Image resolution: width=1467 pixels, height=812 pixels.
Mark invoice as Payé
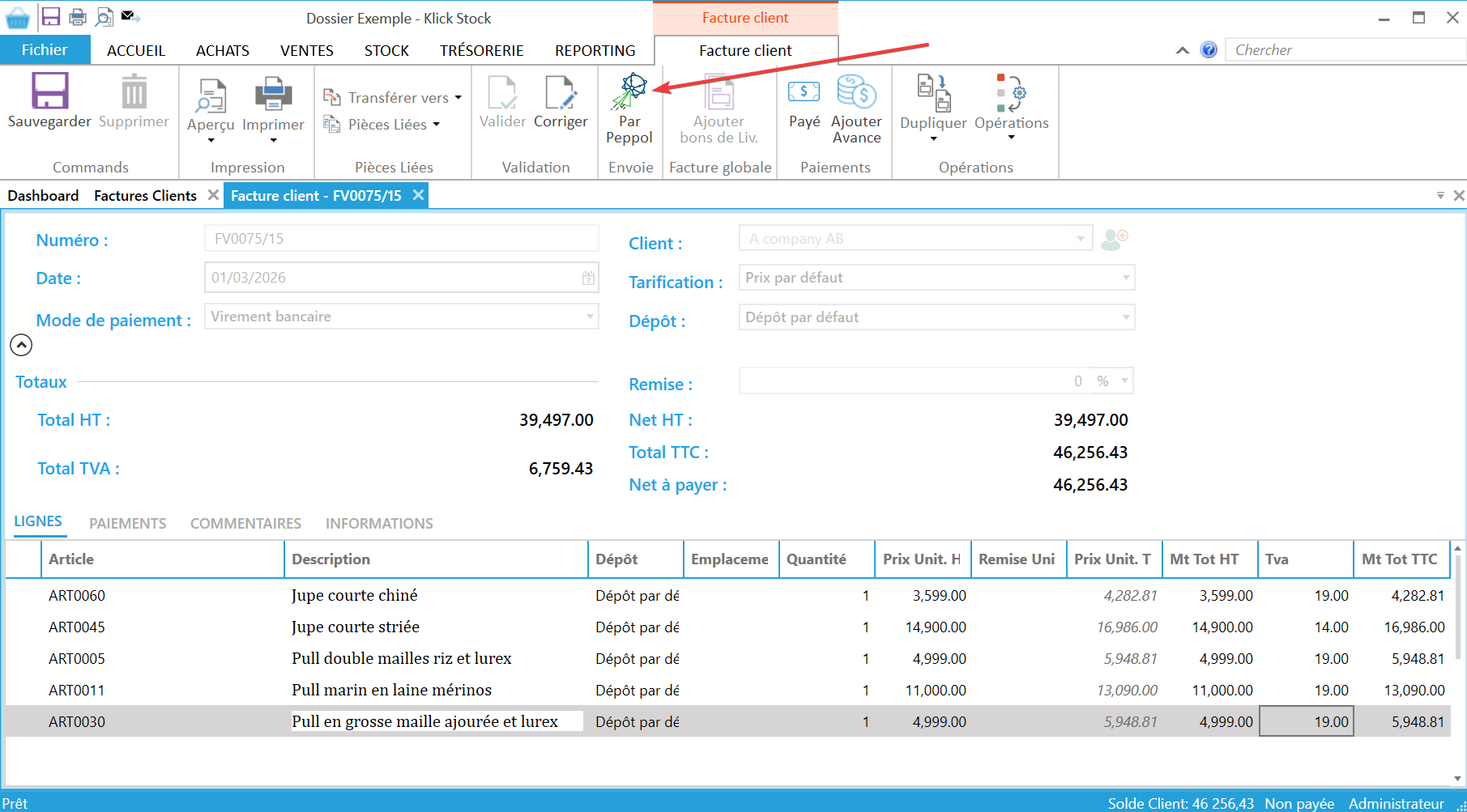click(x=804, y=92)
